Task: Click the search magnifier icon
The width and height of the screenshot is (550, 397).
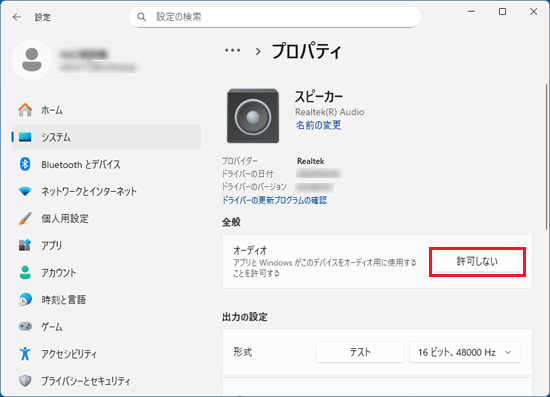Action: [x=141, y=17]
